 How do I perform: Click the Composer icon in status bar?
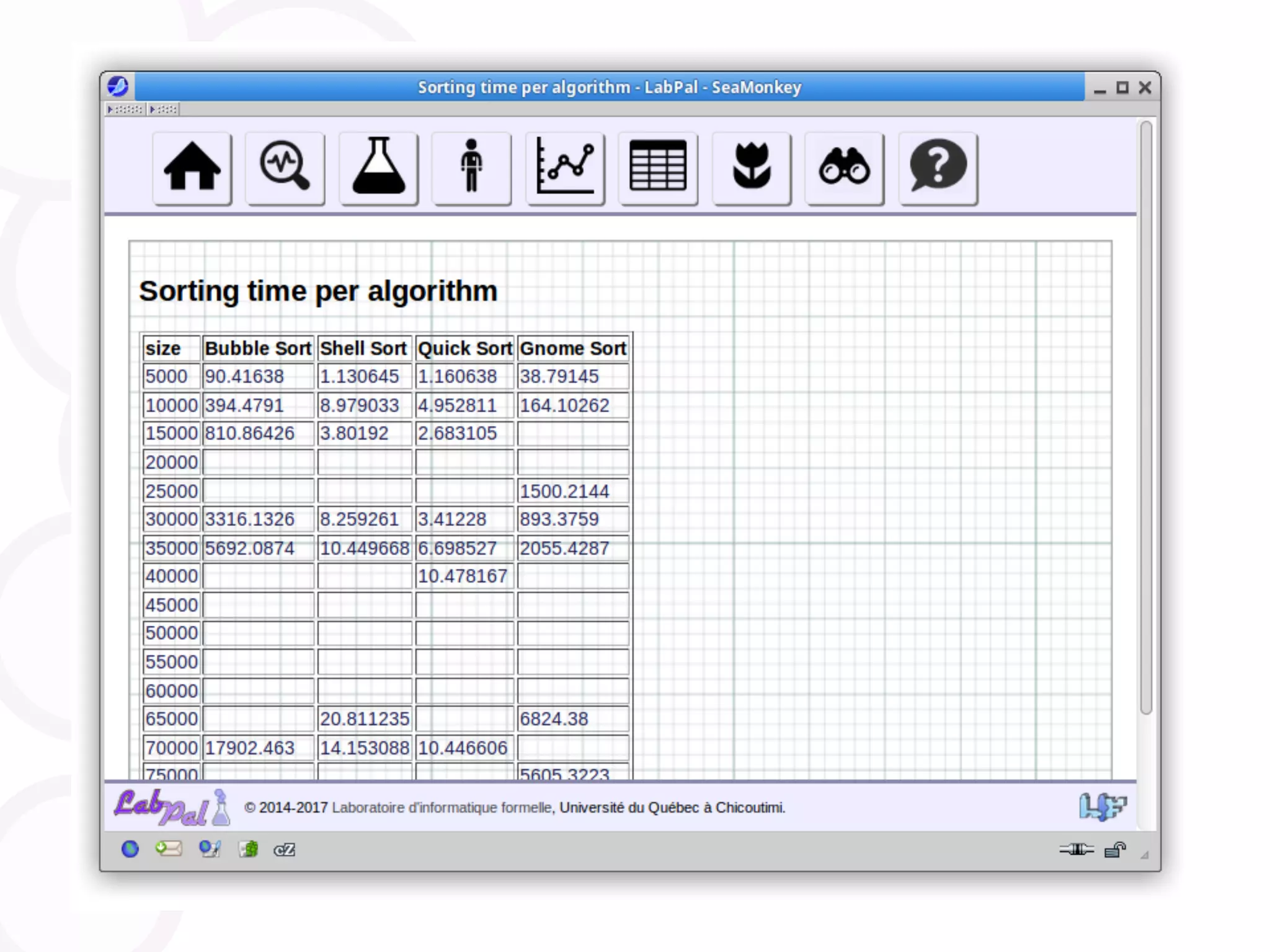210,849
